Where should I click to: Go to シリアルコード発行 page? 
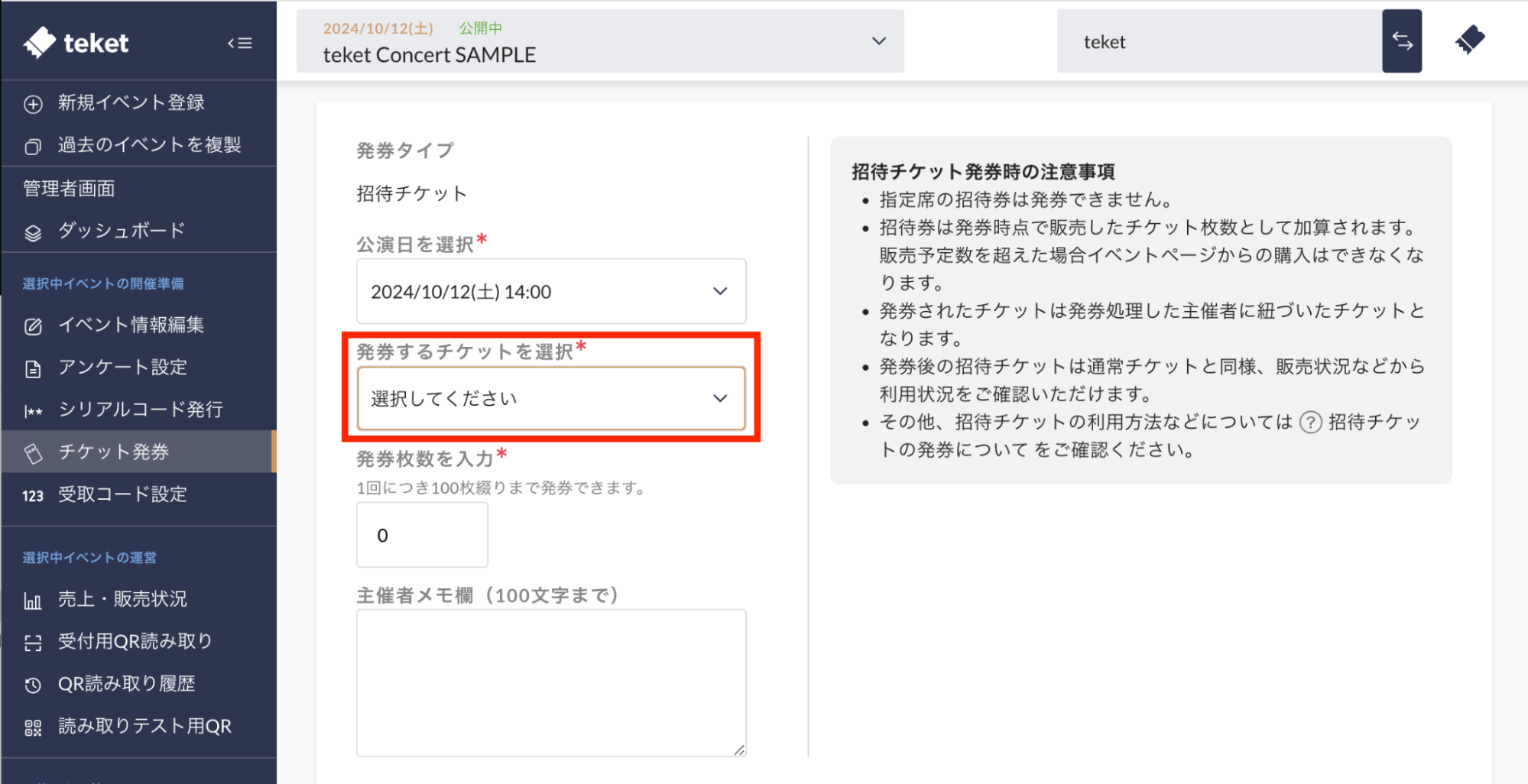(141, 410)
